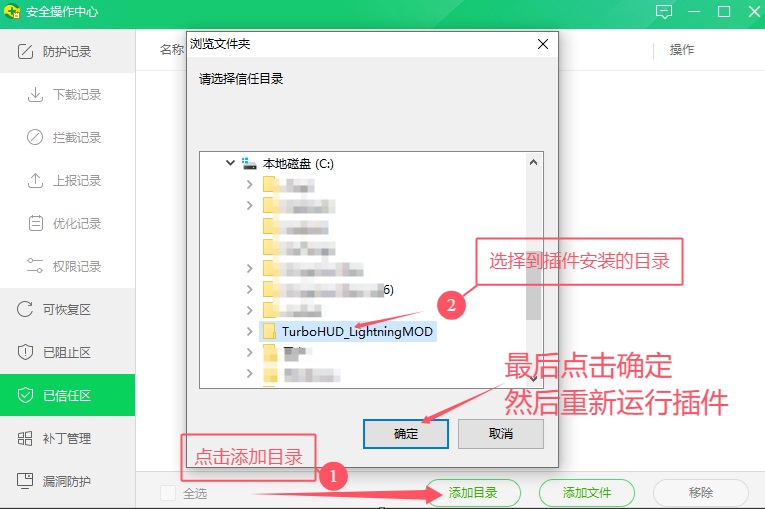Expand the first folder under 本地磁盘 (C:)

250,184
